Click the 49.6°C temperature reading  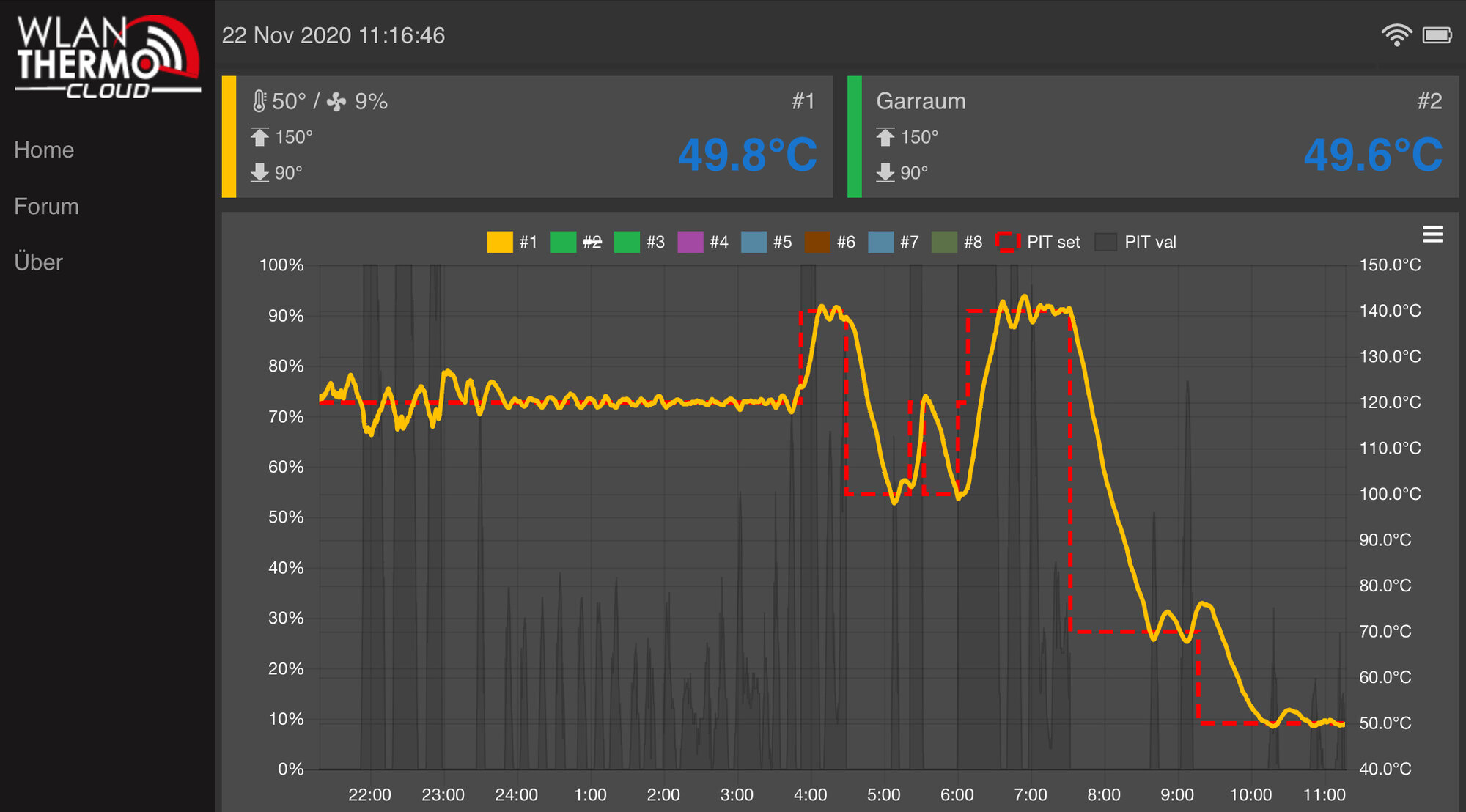(1373, 155)
